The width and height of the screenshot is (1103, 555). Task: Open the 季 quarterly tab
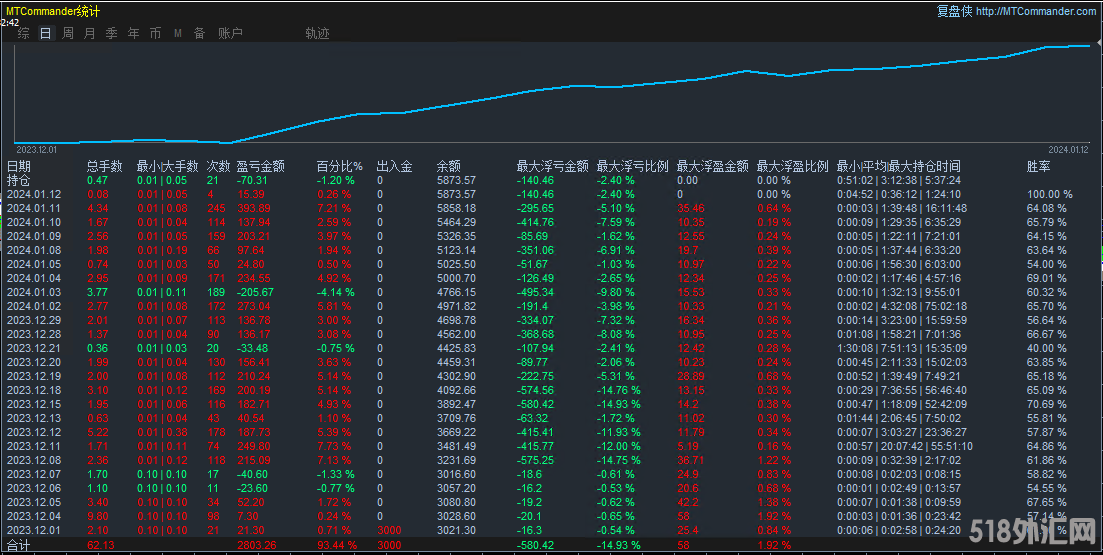pos(112,33)
